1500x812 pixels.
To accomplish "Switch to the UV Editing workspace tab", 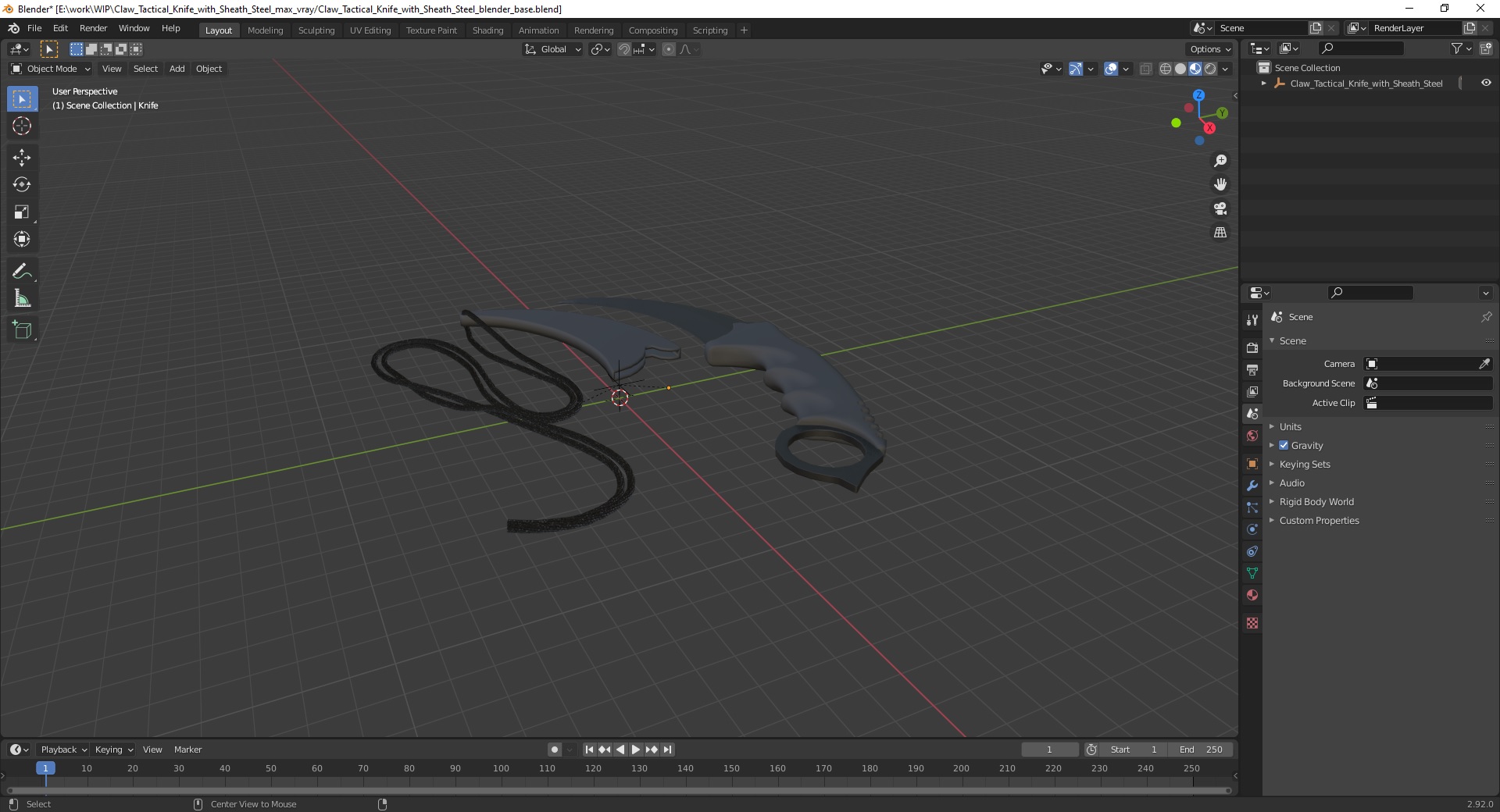I will tap(370, 30).
